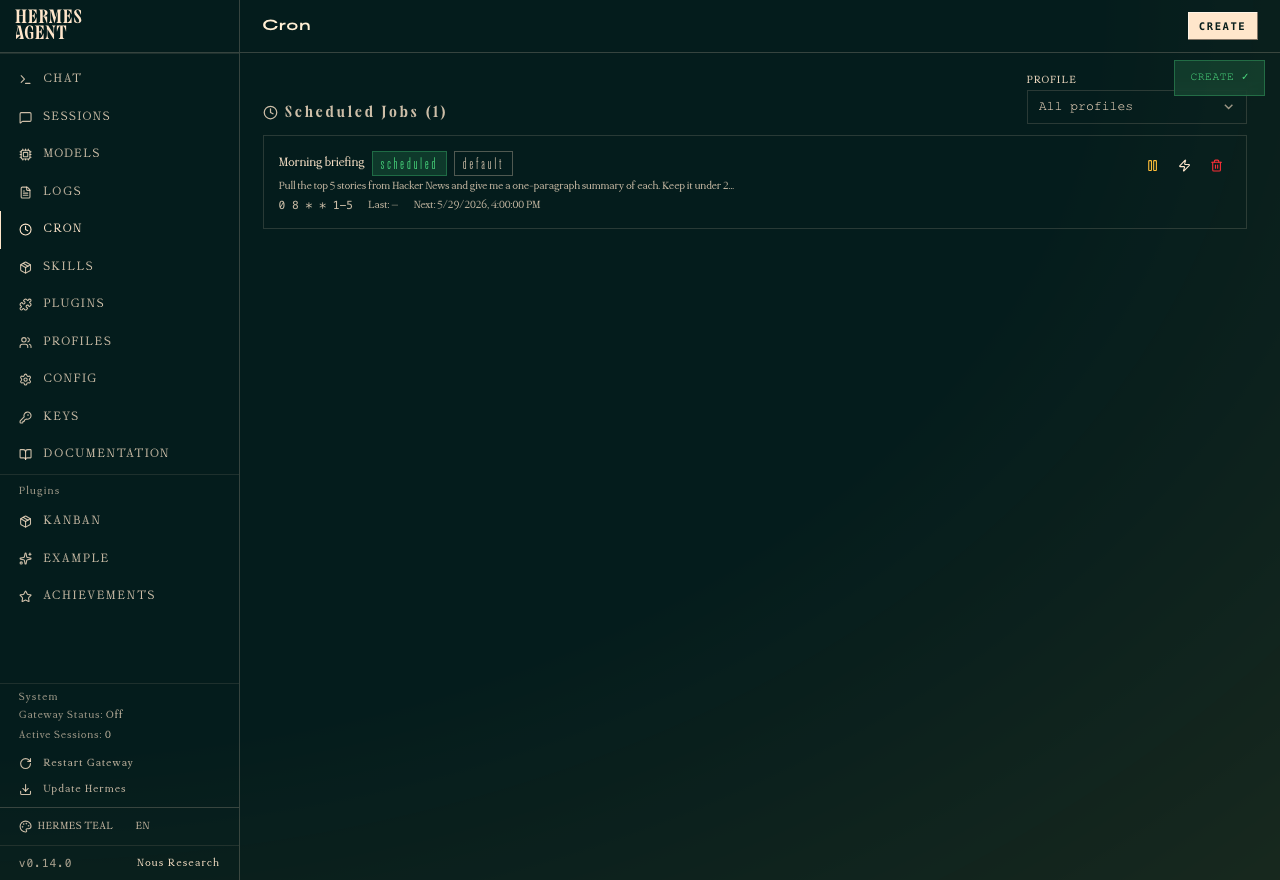The width and height of the screenshot is (1280, 880).
Task: Click the Profiles people icon
Action: tap(25, 342)
